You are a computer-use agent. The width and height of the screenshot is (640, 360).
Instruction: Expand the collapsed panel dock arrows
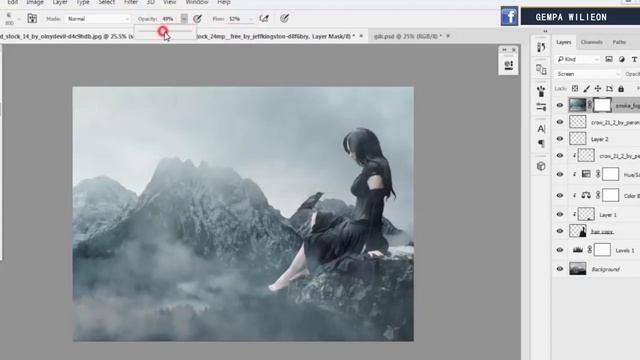coord(545,31)
